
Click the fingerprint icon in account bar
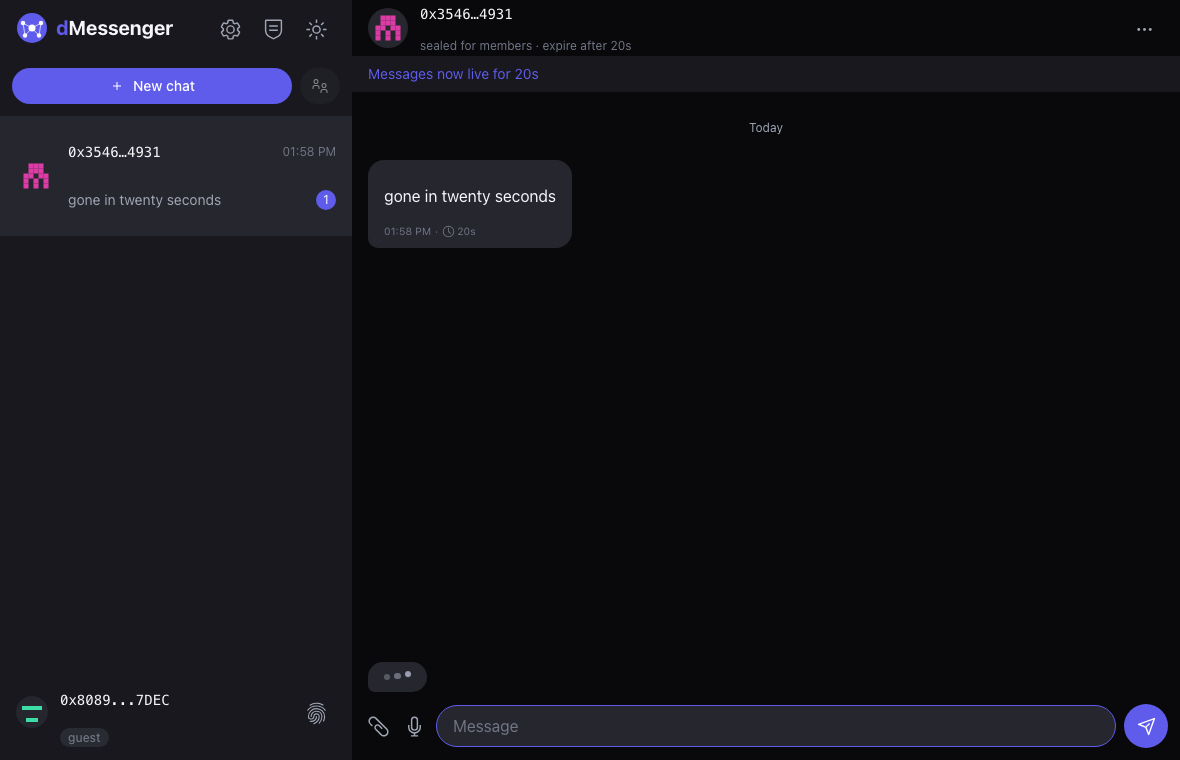317,713
